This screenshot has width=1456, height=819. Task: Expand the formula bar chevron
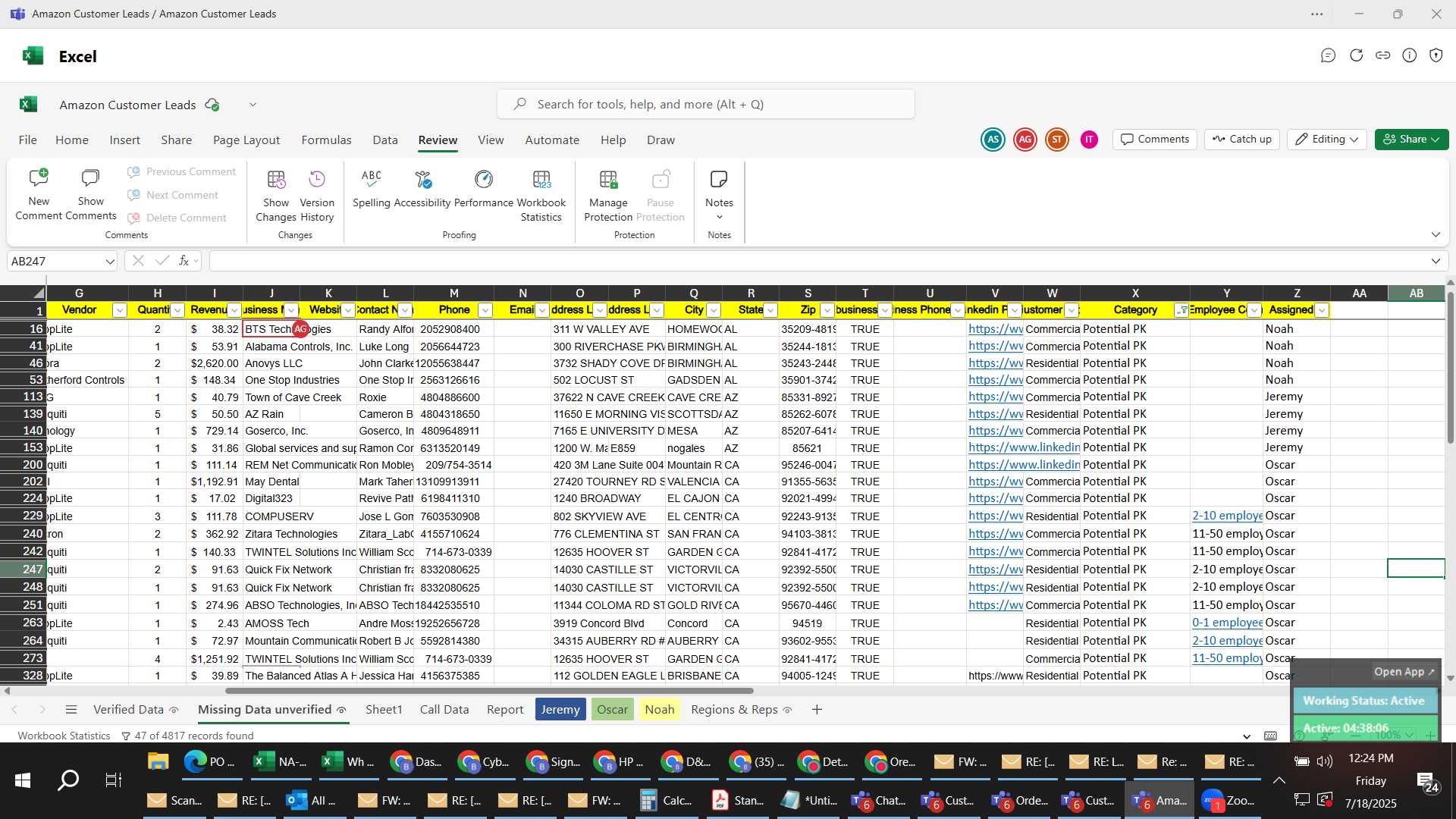1436,262
